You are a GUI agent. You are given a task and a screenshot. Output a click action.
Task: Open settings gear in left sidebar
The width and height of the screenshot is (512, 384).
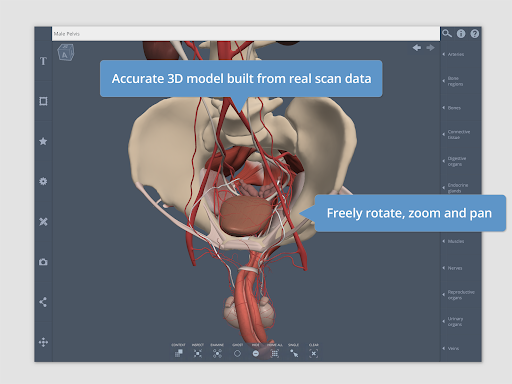click(x=43, y=181)
